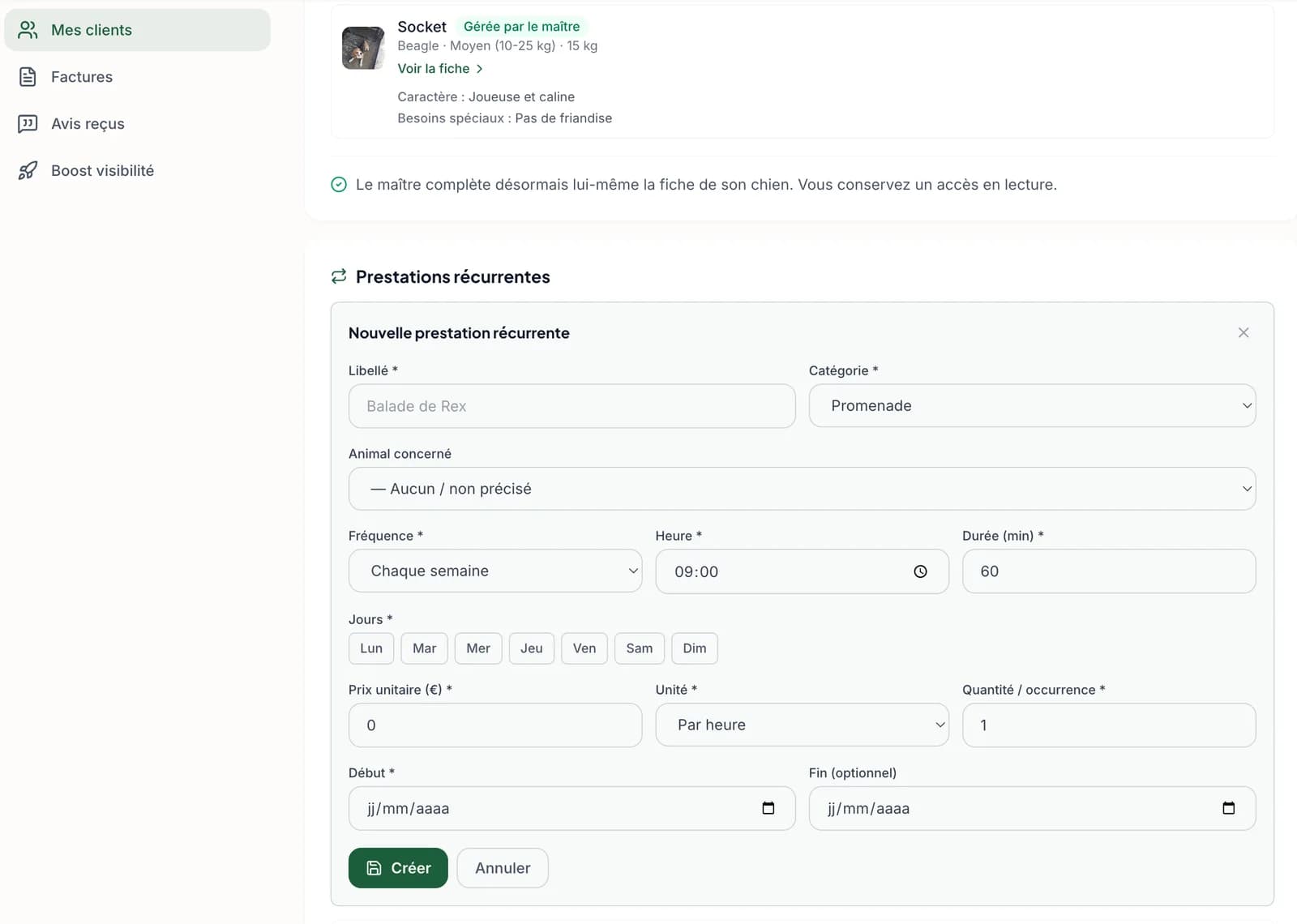Click the Socket dog name
The width and height of the screenshot is (1297, 924).
click(422, 27)
